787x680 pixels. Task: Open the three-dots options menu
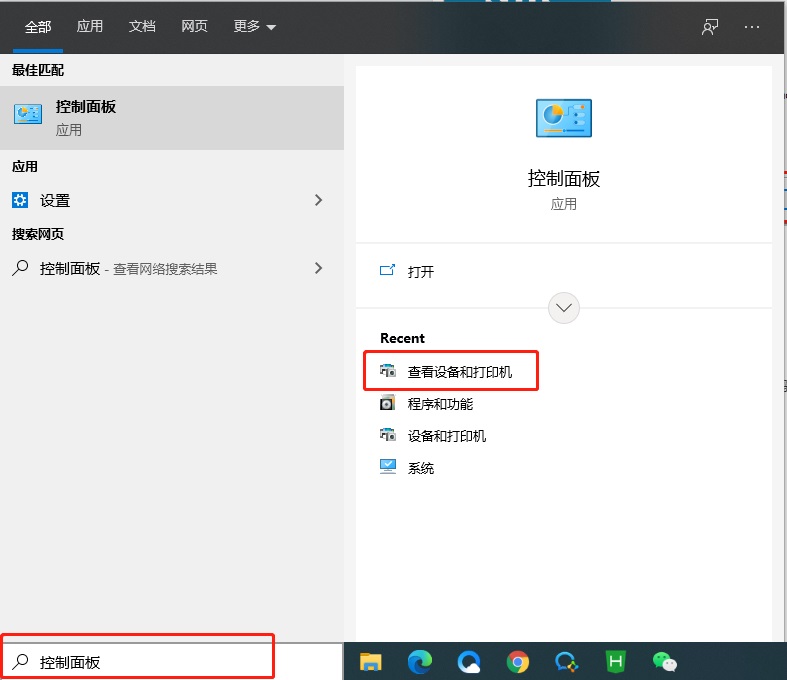click(x=752, y=27)
